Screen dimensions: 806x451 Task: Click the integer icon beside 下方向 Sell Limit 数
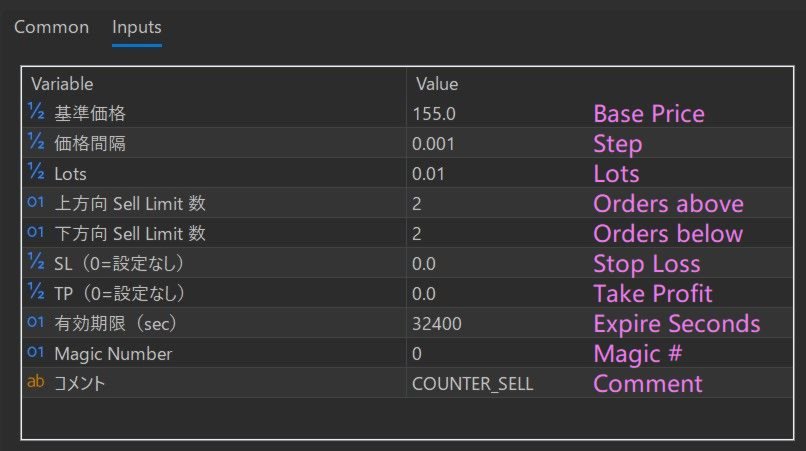click(37, 233)
